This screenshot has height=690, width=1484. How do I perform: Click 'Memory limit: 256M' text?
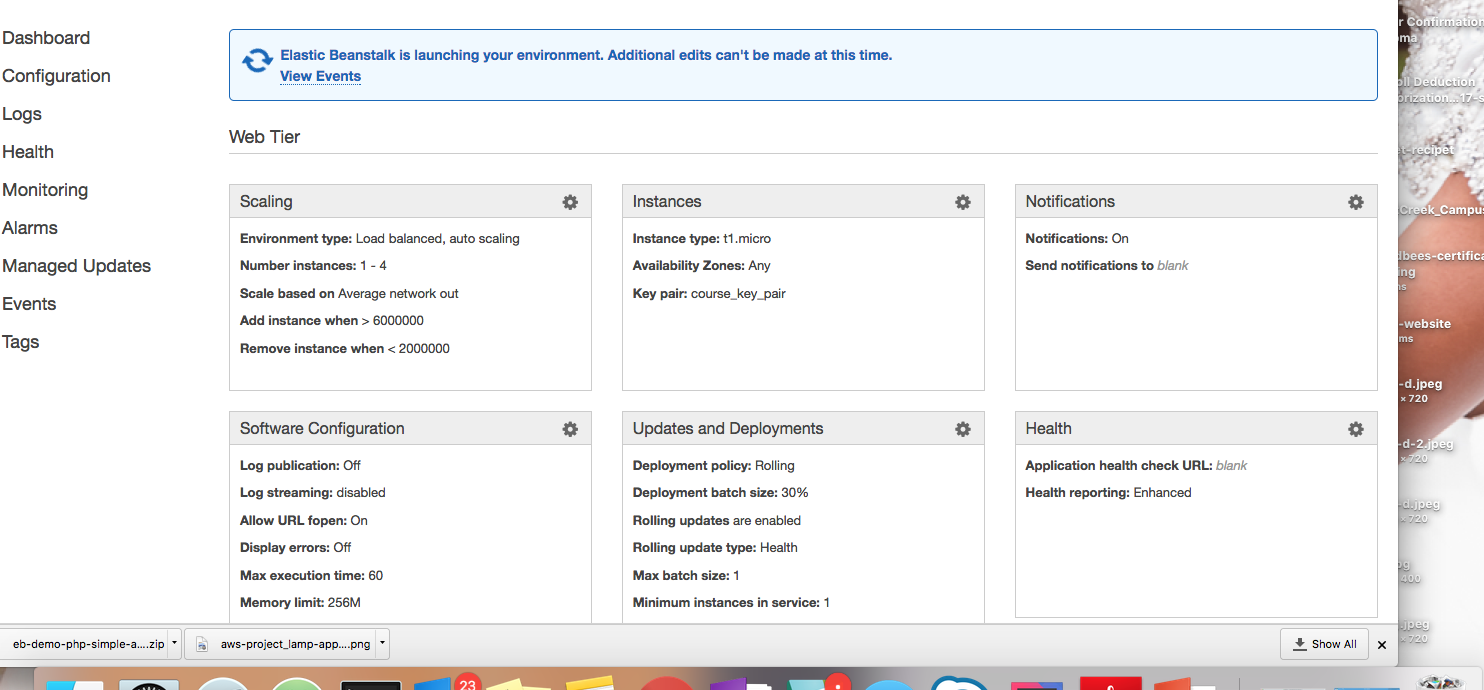point(300,603)
